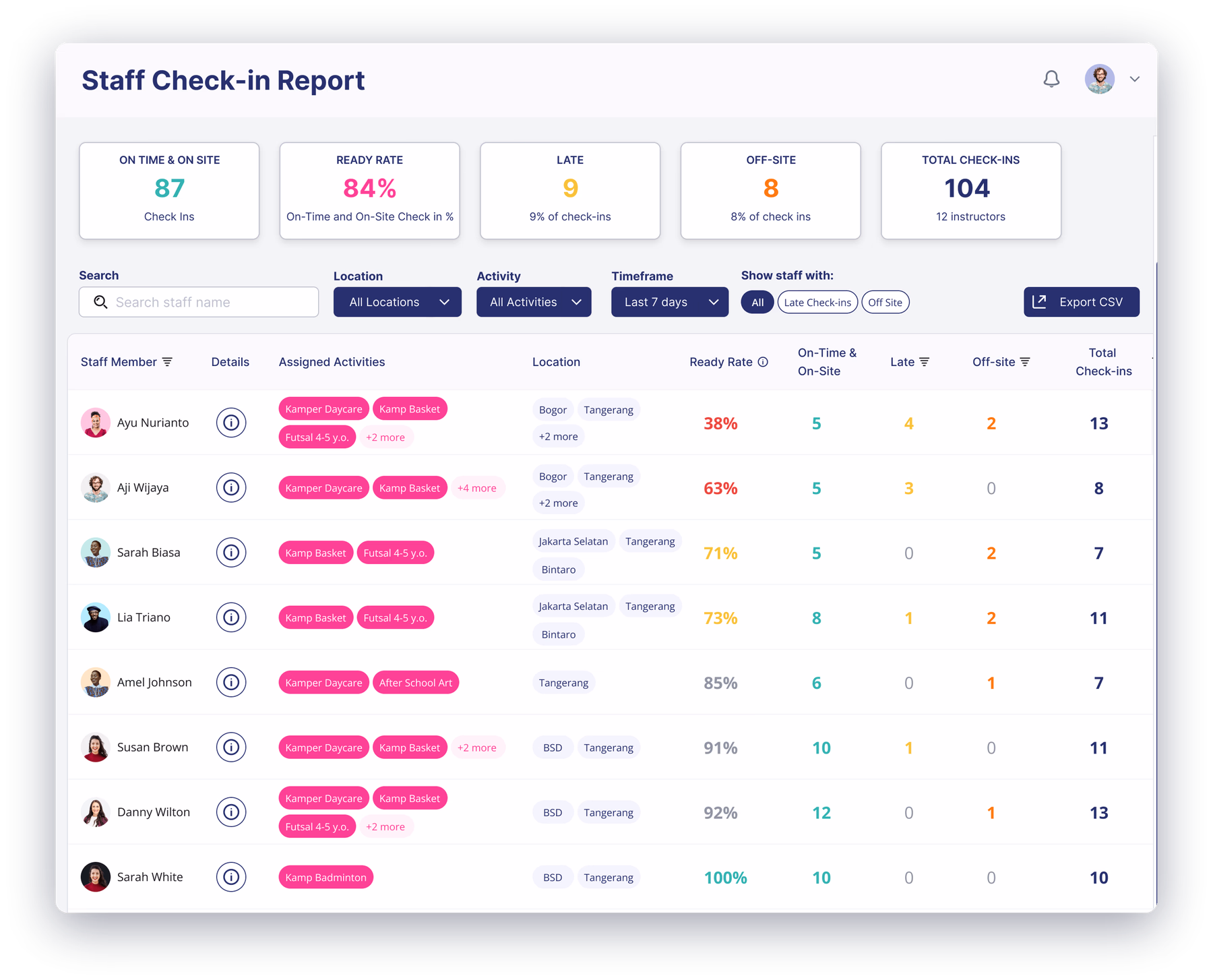Sort the Off-site column filter icon
The image size is (1213, 980).
pos(1025,362)
